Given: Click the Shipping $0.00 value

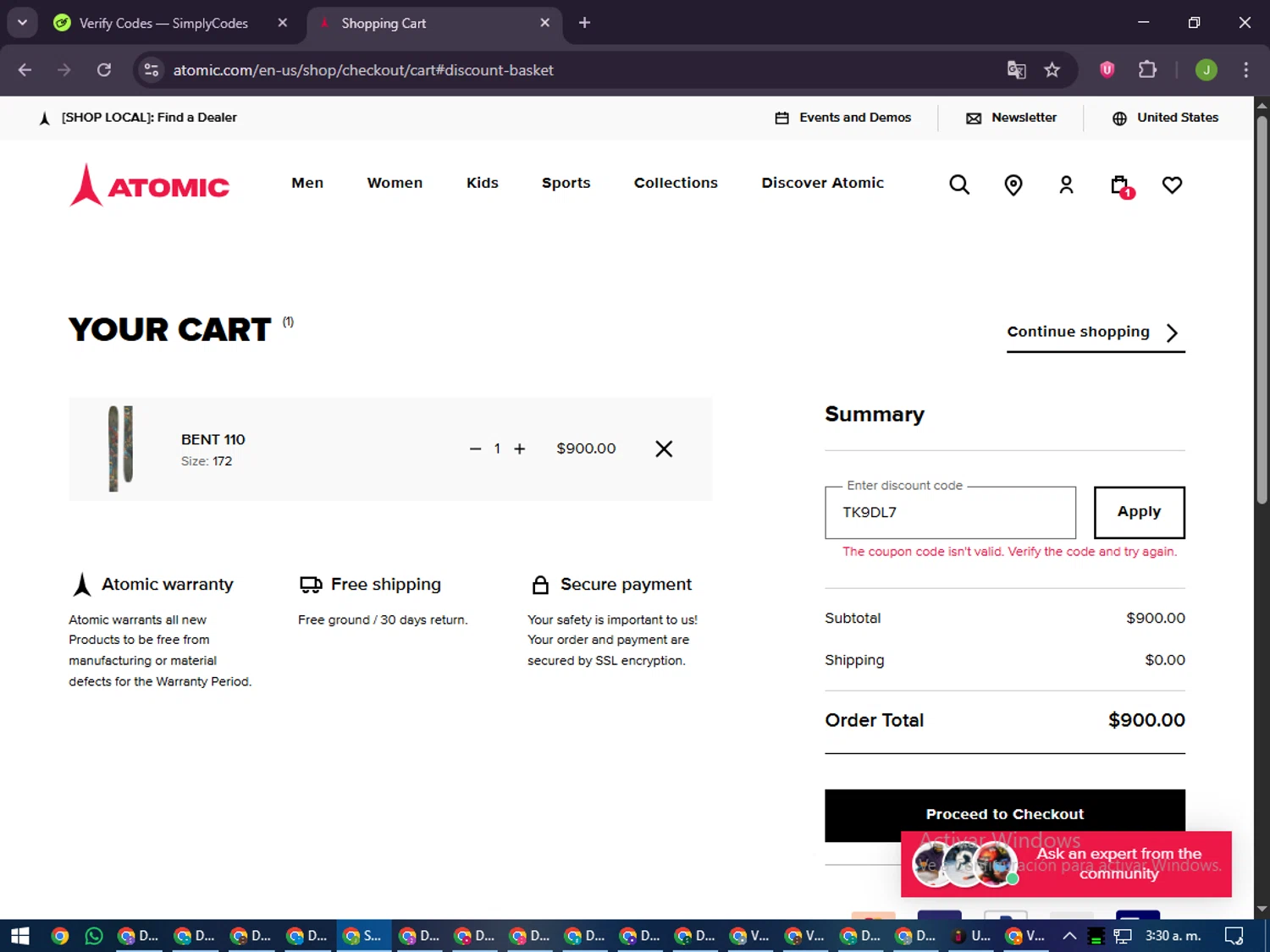Looking at the screenshot, I should [1165, 660].
